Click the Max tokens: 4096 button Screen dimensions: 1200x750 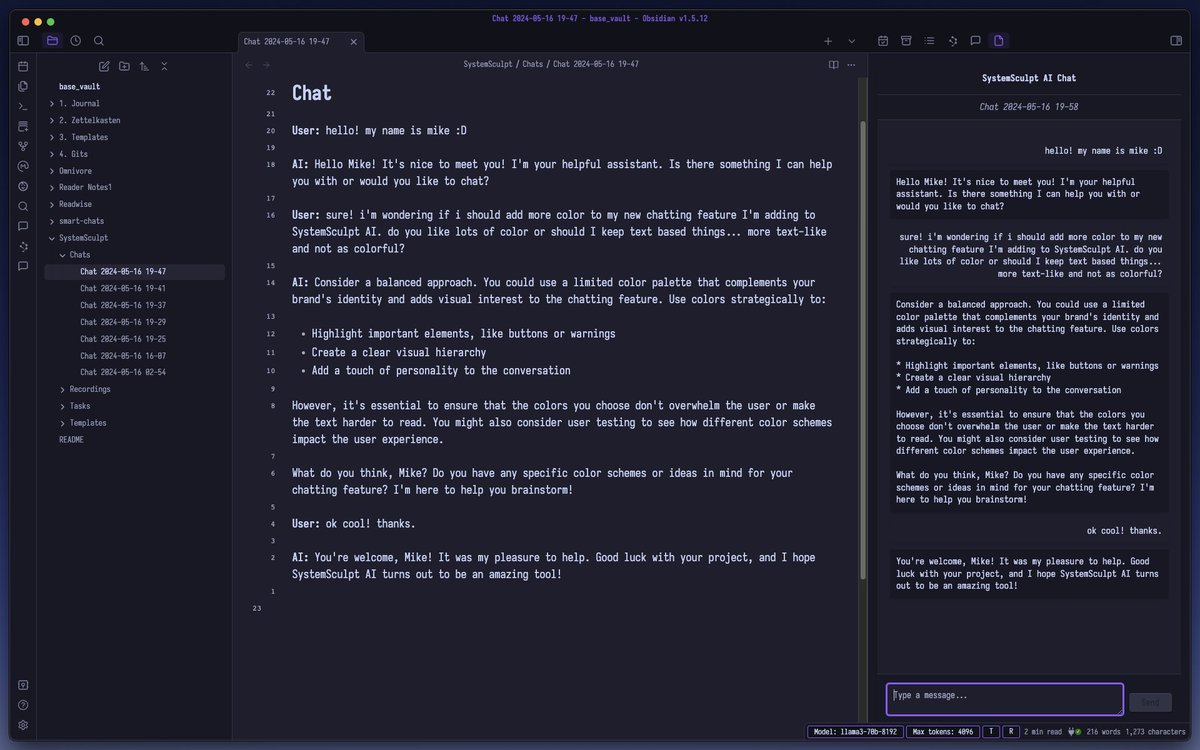click(x=943, y=732)
